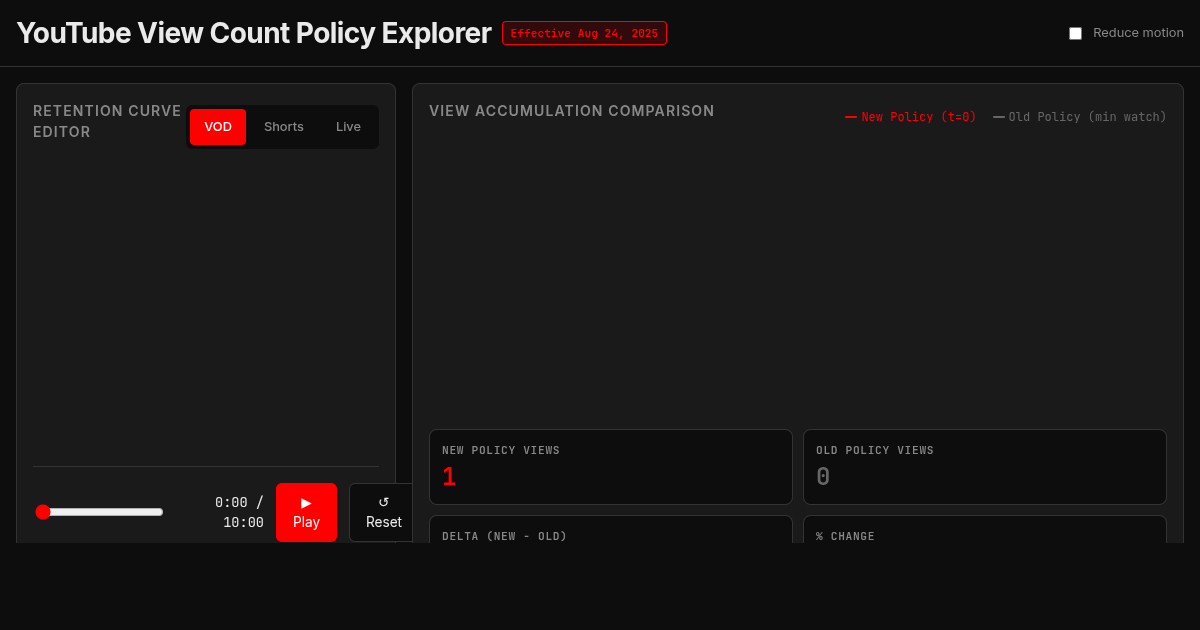Enable the Reduce motion checkbox
Viewport: 1200px width, 630px height.
coord(1075,33)
